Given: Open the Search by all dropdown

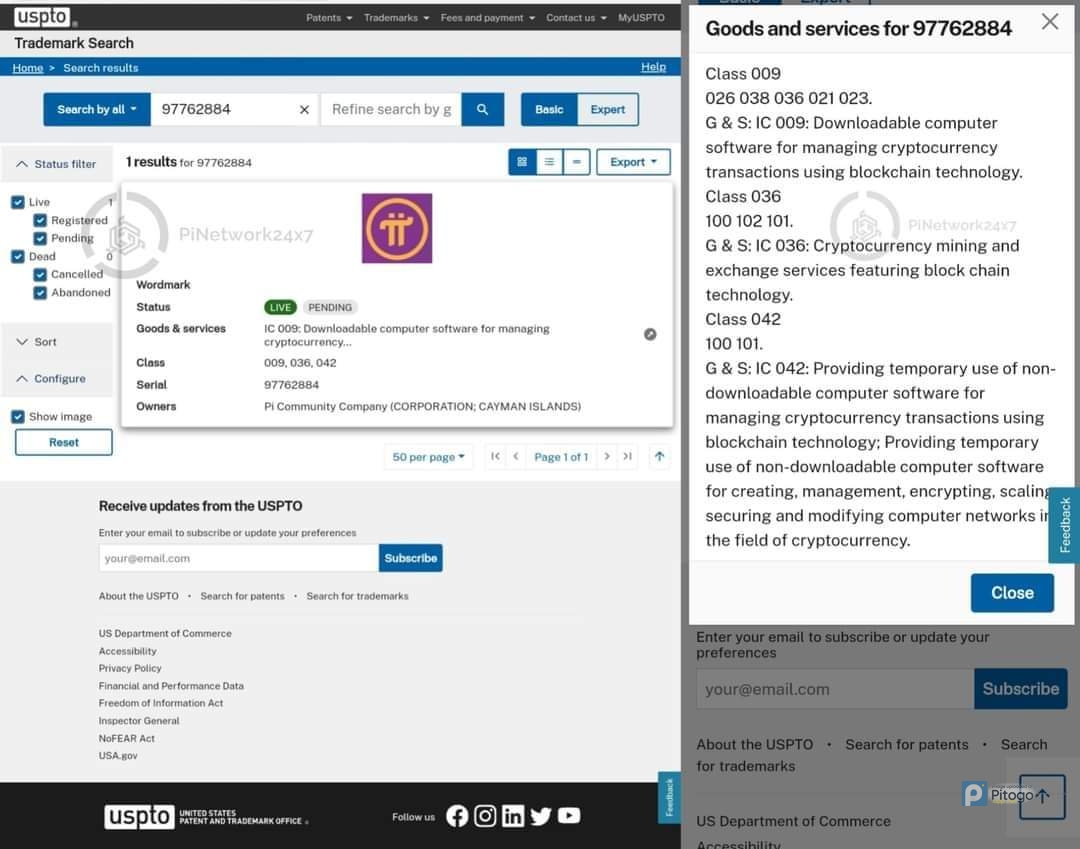Looking at the screenshot, I should click(x=96, y=109).
